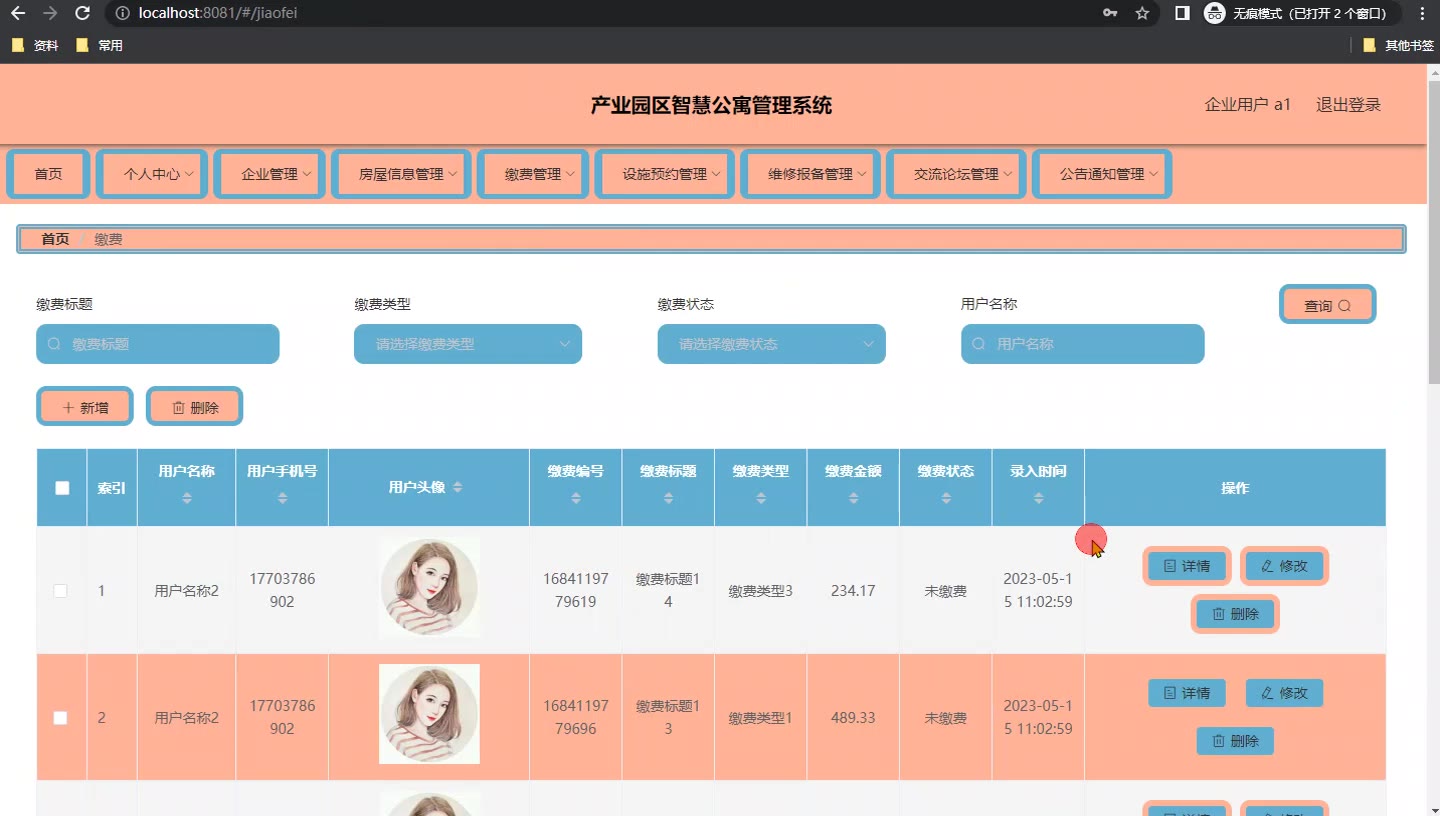This screenshot has width=1440, height=816.
Task: Reload the page with browser refresh icon
Action: [x=83, y=13]
